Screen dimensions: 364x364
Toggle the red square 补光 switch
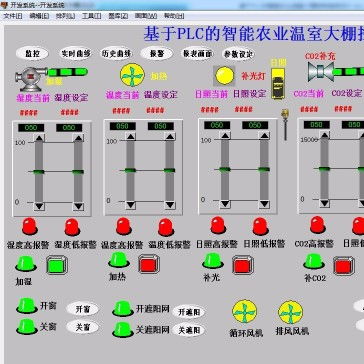click(x=243, y=265)
